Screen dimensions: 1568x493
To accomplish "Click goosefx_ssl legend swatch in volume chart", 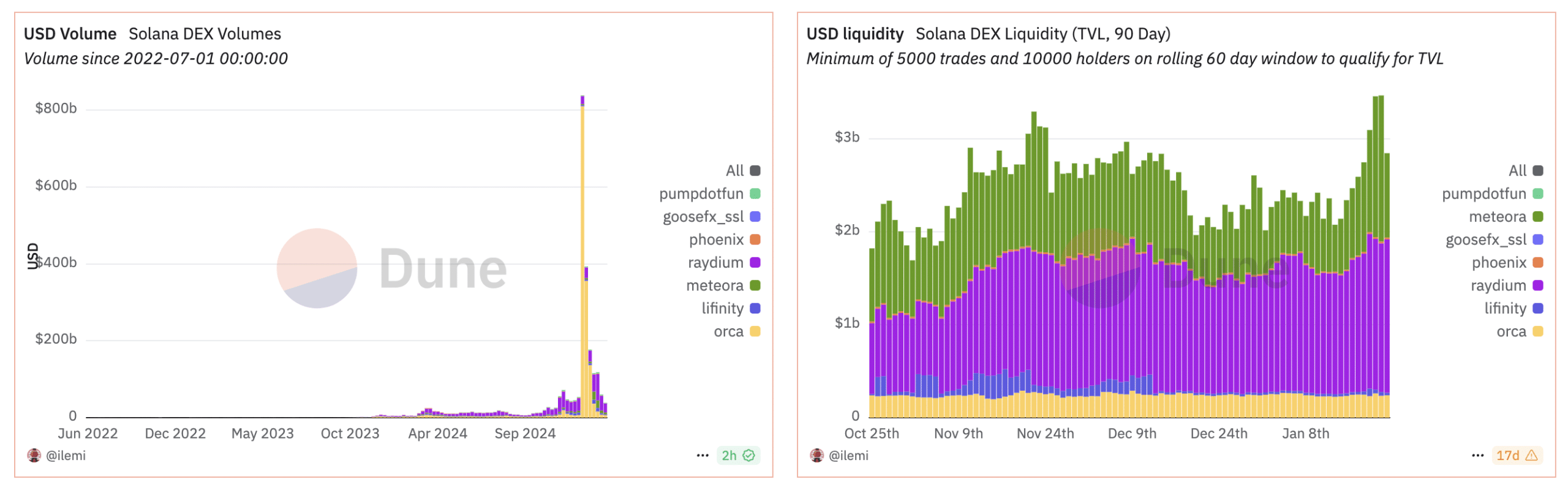I will tap(755, 216).
